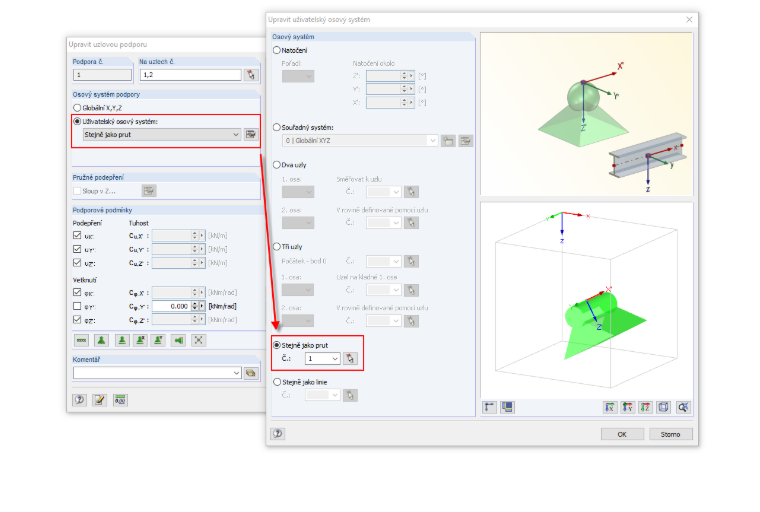Click the 'Na uzlech č.' input field
This screenshot has width=760, height=512.
[190, 75]
